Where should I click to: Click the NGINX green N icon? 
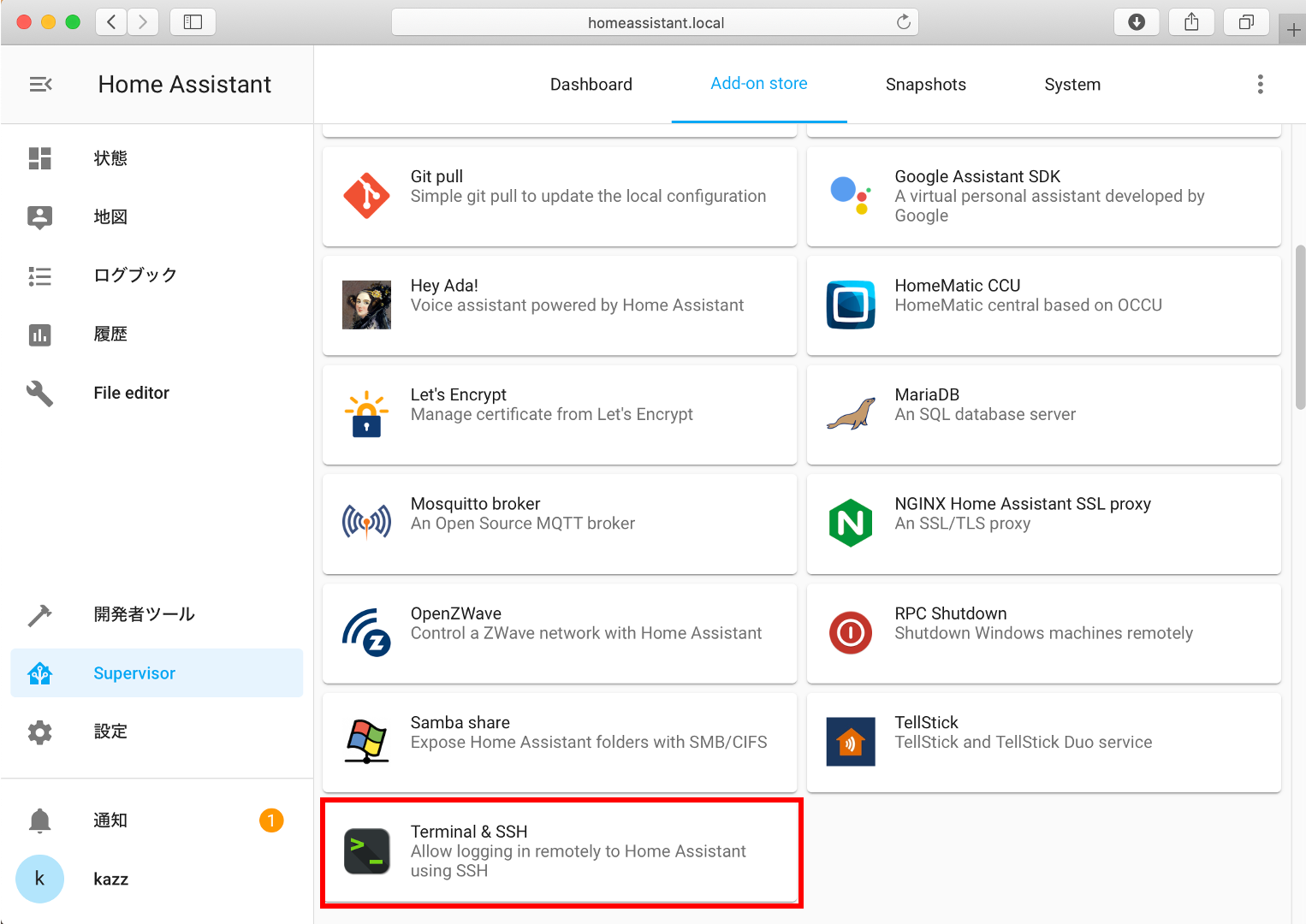[851, 523]
